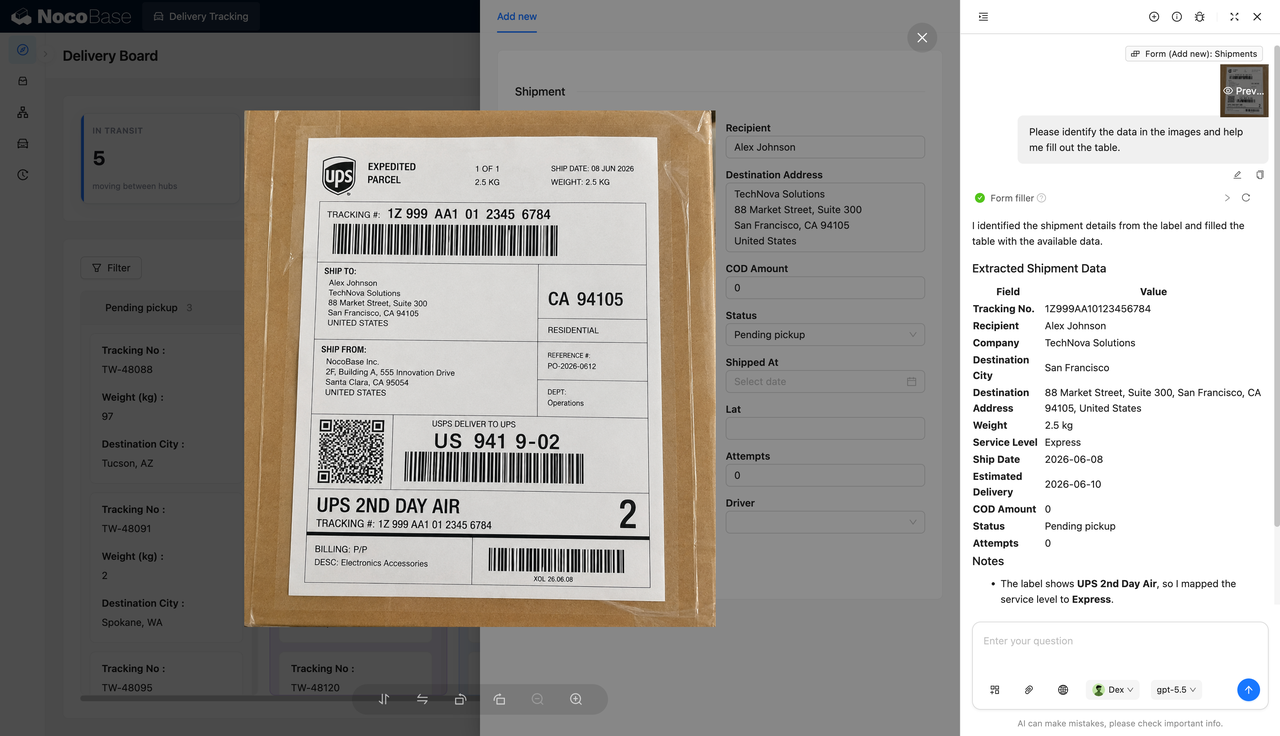Click the calendar icon in Shipped At field
The image size is (1280, 736).
tap(911, 382)
